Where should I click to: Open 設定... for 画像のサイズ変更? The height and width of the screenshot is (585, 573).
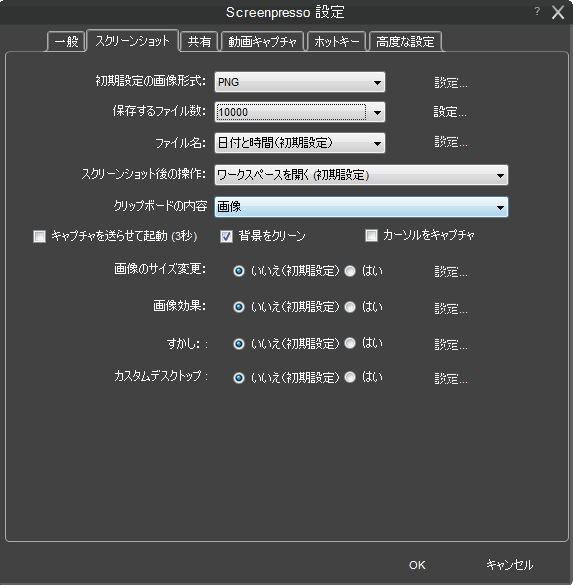(x=451, y=272)
